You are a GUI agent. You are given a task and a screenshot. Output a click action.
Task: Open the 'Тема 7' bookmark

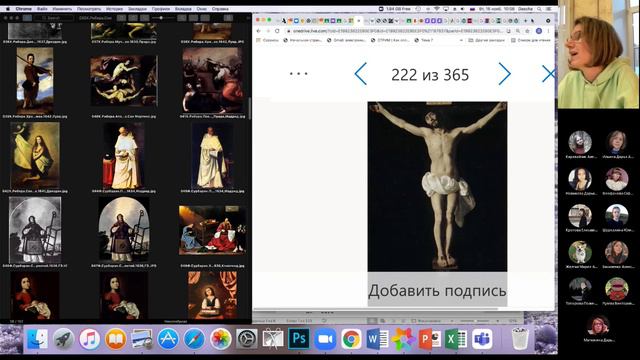(423, 40)
